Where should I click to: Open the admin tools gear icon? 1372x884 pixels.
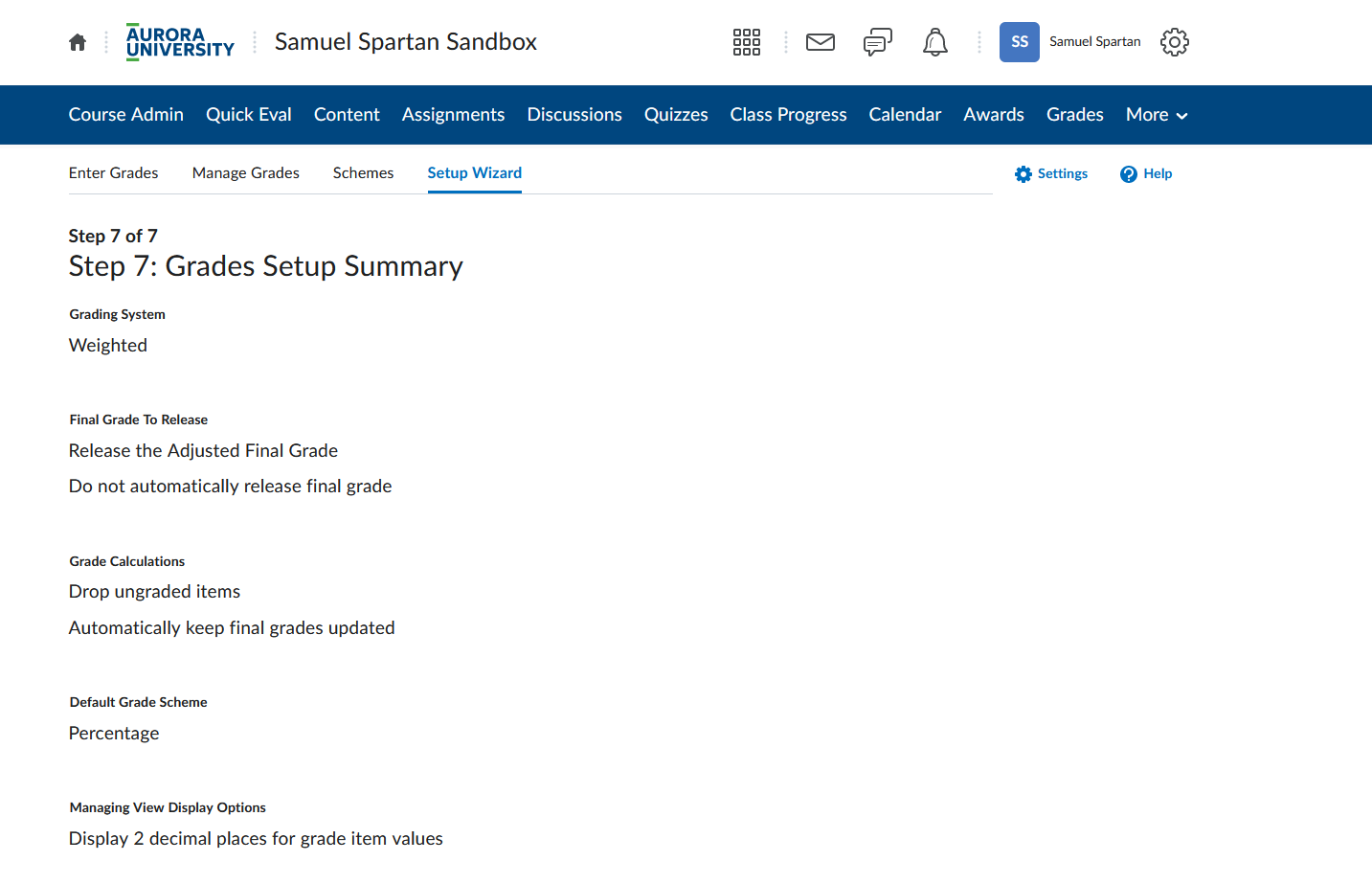pos(1175,42)
